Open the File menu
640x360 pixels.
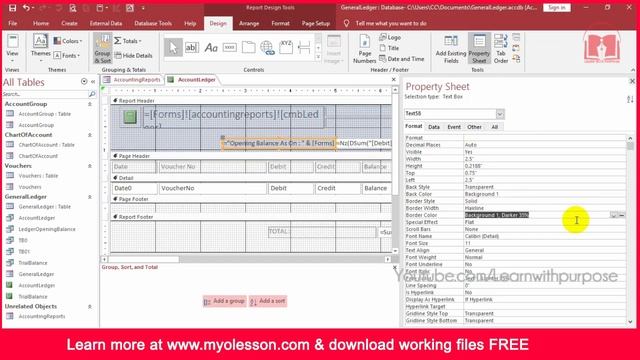[x=13, y=23]
